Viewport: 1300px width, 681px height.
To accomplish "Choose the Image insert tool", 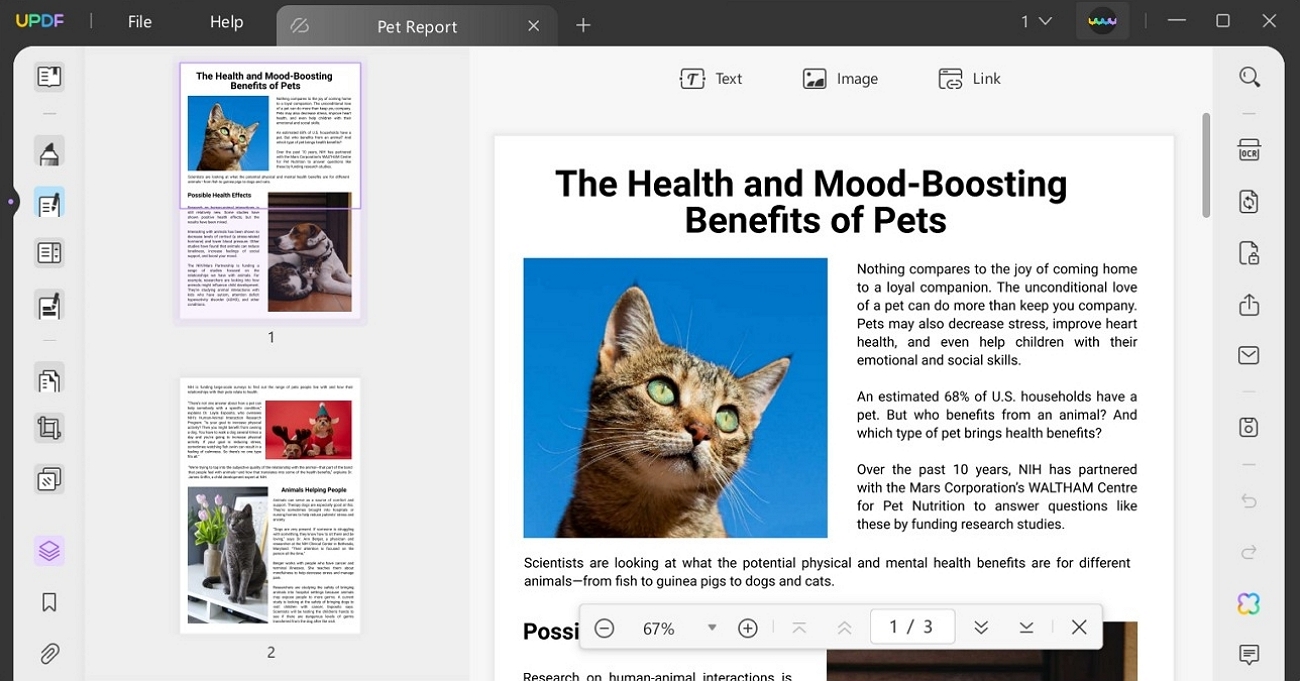I will coord(840,79).
